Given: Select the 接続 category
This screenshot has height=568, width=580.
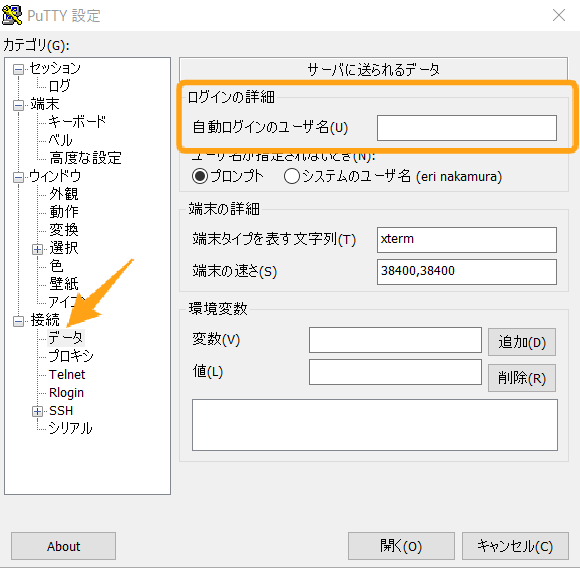Looking at the screenshot, I should 45,320.
